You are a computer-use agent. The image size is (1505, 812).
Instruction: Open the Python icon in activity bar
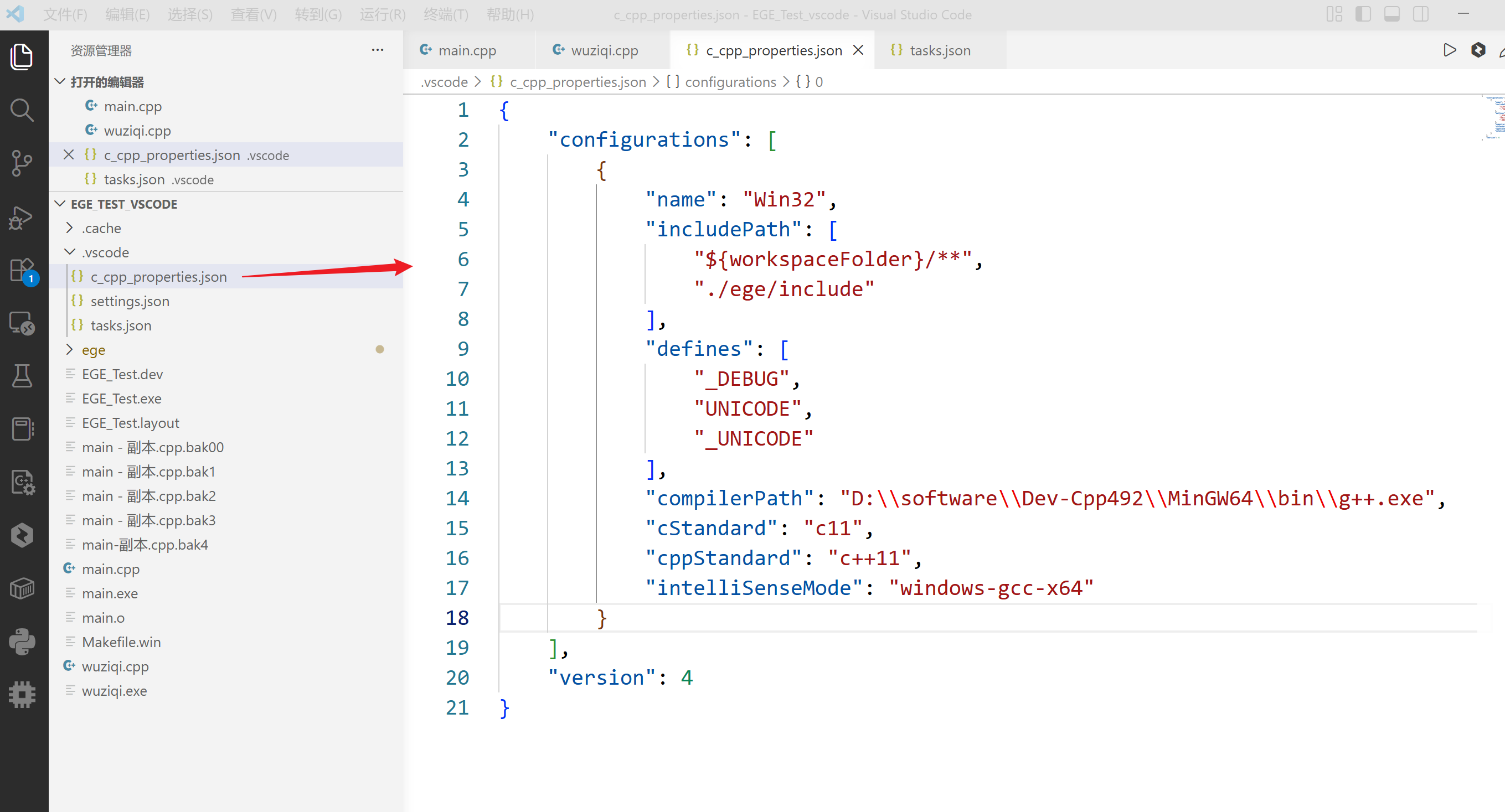(x=22, y=642)
